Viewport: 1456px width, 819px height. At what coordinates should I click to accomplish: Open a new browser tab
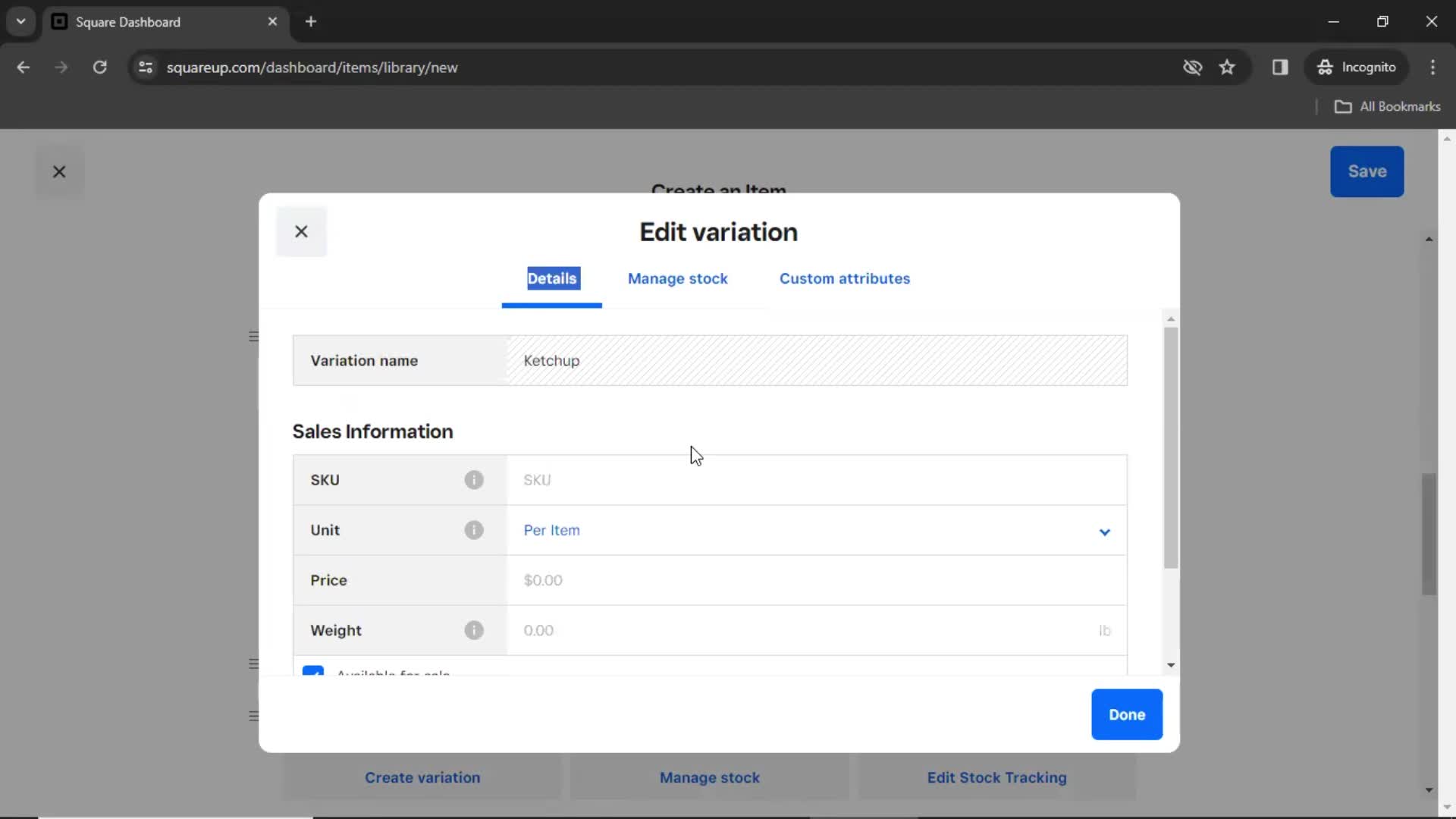(x=311, y=21)
